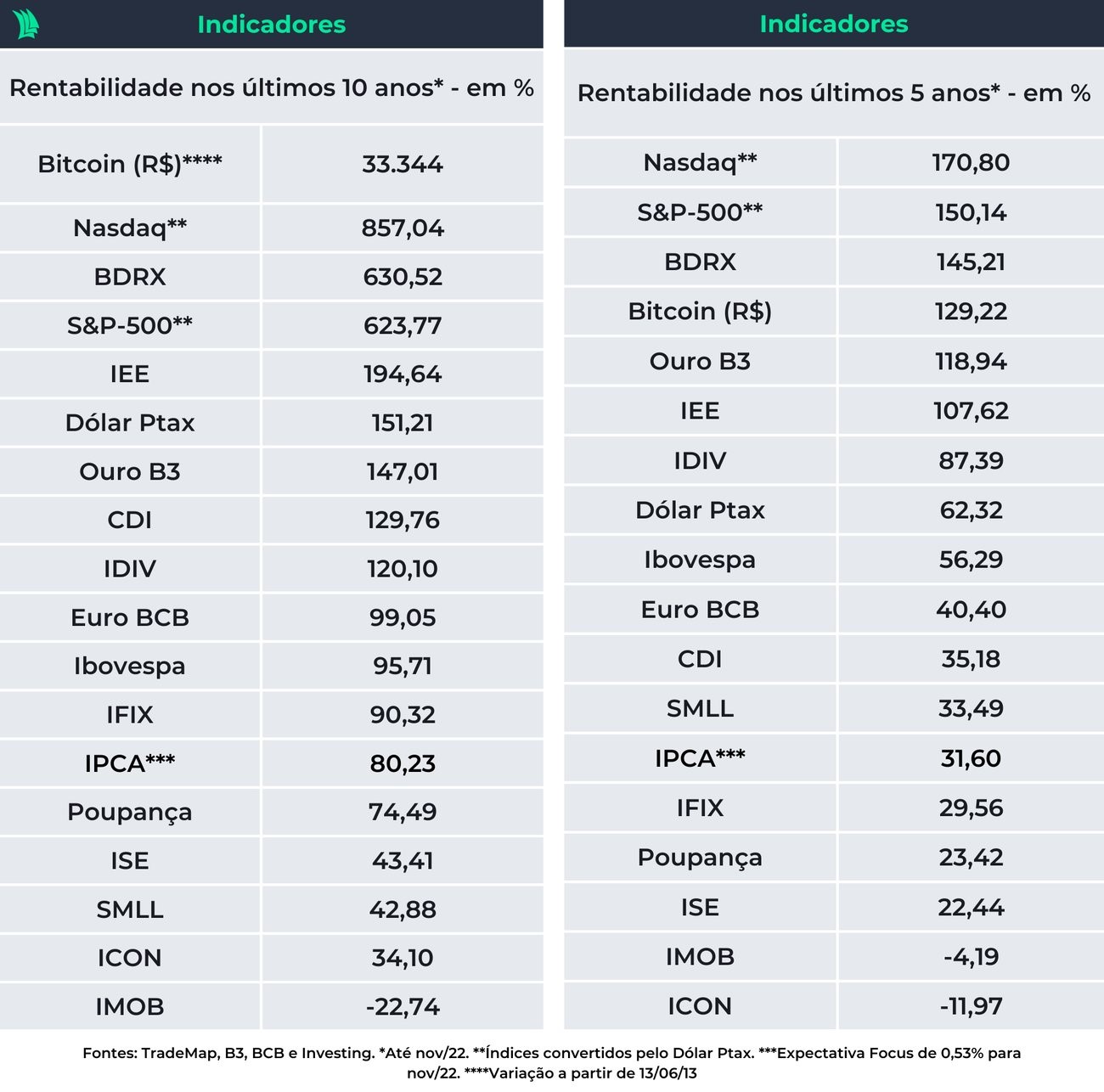Screen dimensions: 1104x1092
Task: Select the 5-year table title text
Action: (x=833, y=93)
